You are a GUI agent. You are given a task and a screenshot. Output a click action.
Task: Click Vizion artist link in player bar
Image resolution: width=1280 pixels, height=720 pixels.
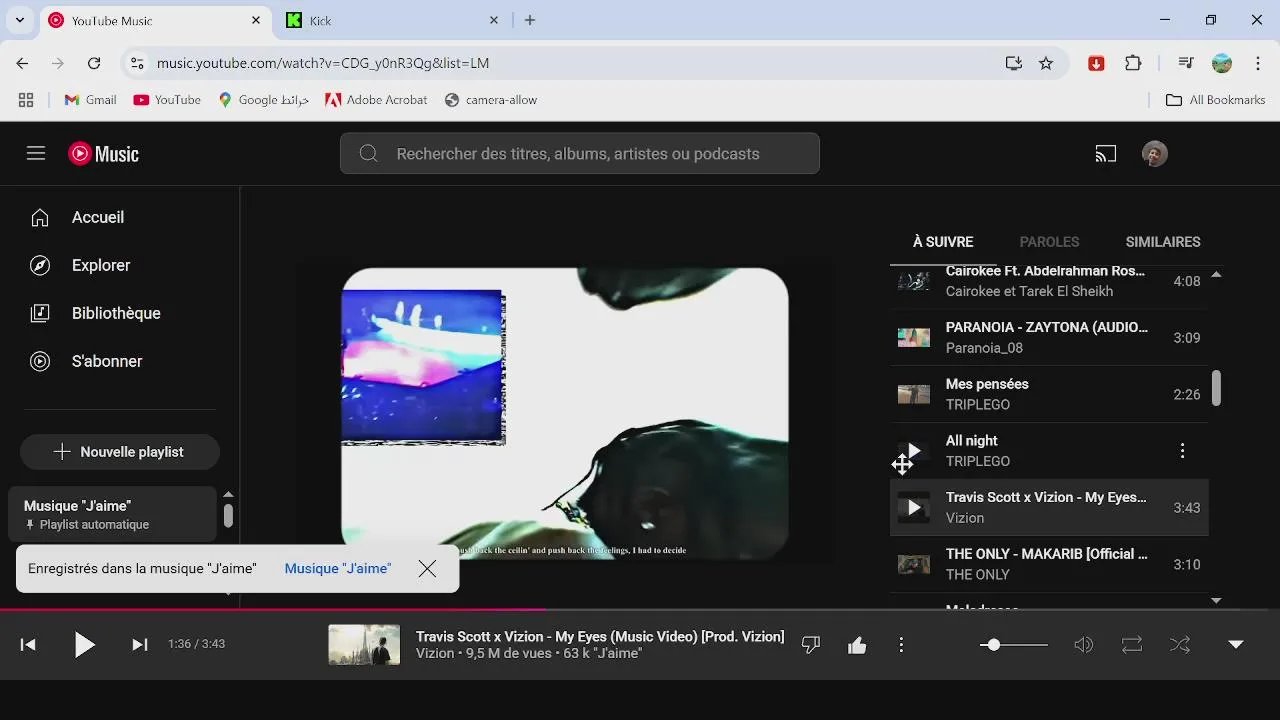pyautogui.click(x=435, y=654)
